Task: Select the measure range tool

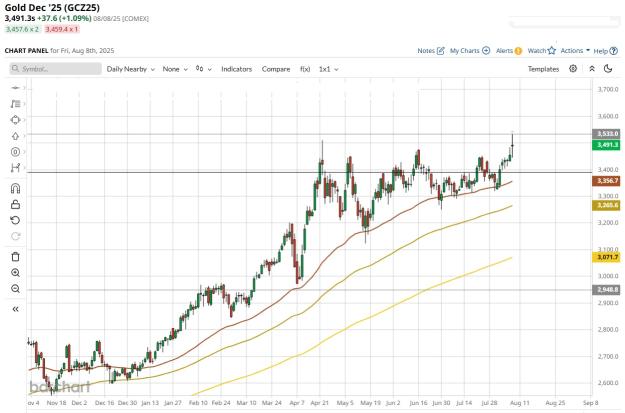Action: (15, 168)
